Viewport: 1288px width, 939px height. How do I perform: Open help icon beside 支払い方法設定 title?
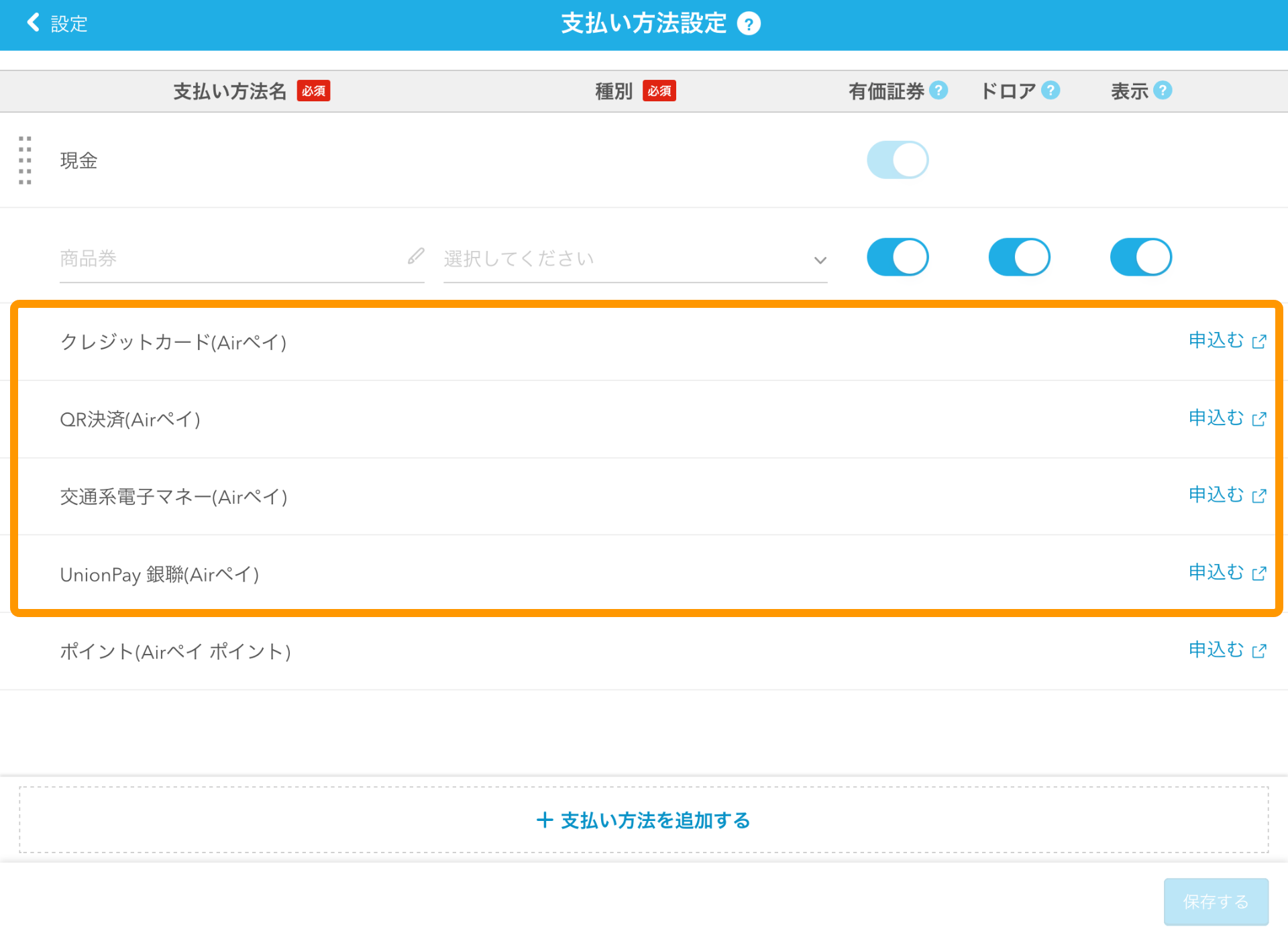click(749, 24)
